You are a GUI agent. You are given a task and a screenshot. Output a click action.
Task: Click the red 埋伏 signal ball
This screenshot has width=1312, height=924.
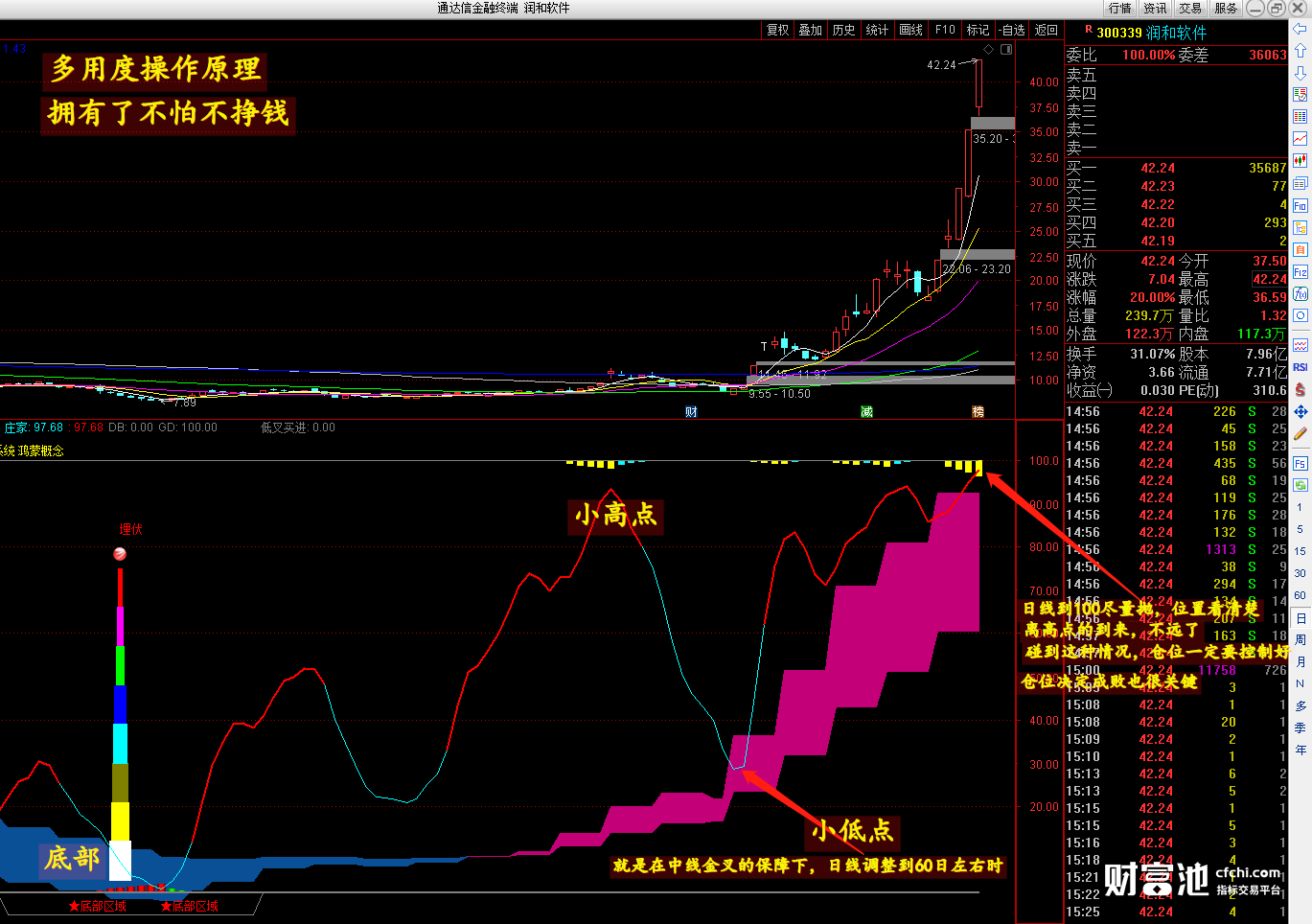coord(120,554)
